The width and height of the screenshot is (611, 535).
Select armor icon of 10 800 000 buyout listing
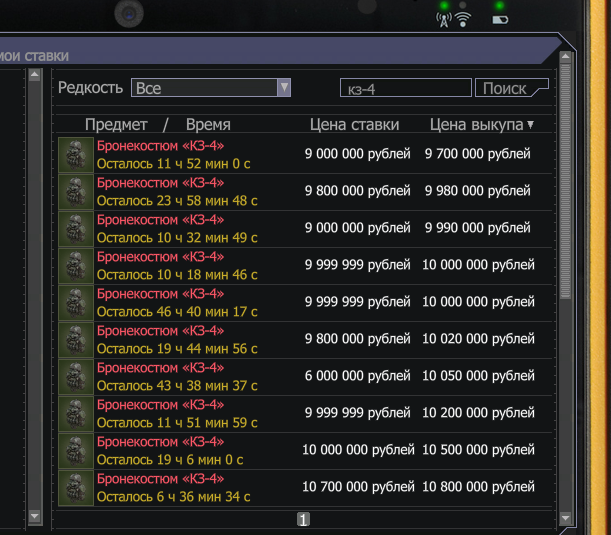pyautogui.click(x=75, y=488)
